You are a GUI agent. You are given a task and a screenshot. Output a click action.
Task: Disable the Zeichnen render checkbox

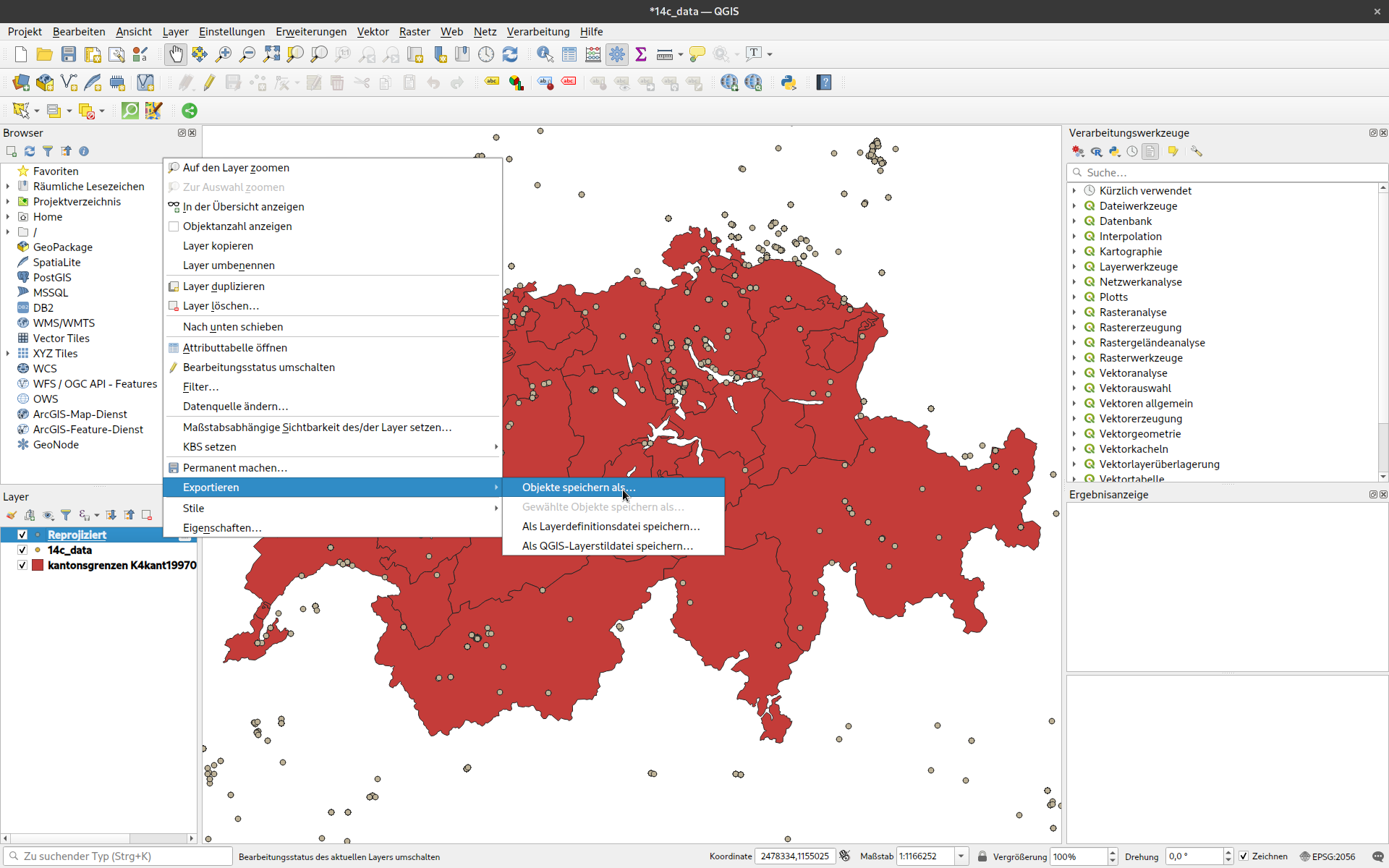pyautogui.click(x=1244, y=856)
